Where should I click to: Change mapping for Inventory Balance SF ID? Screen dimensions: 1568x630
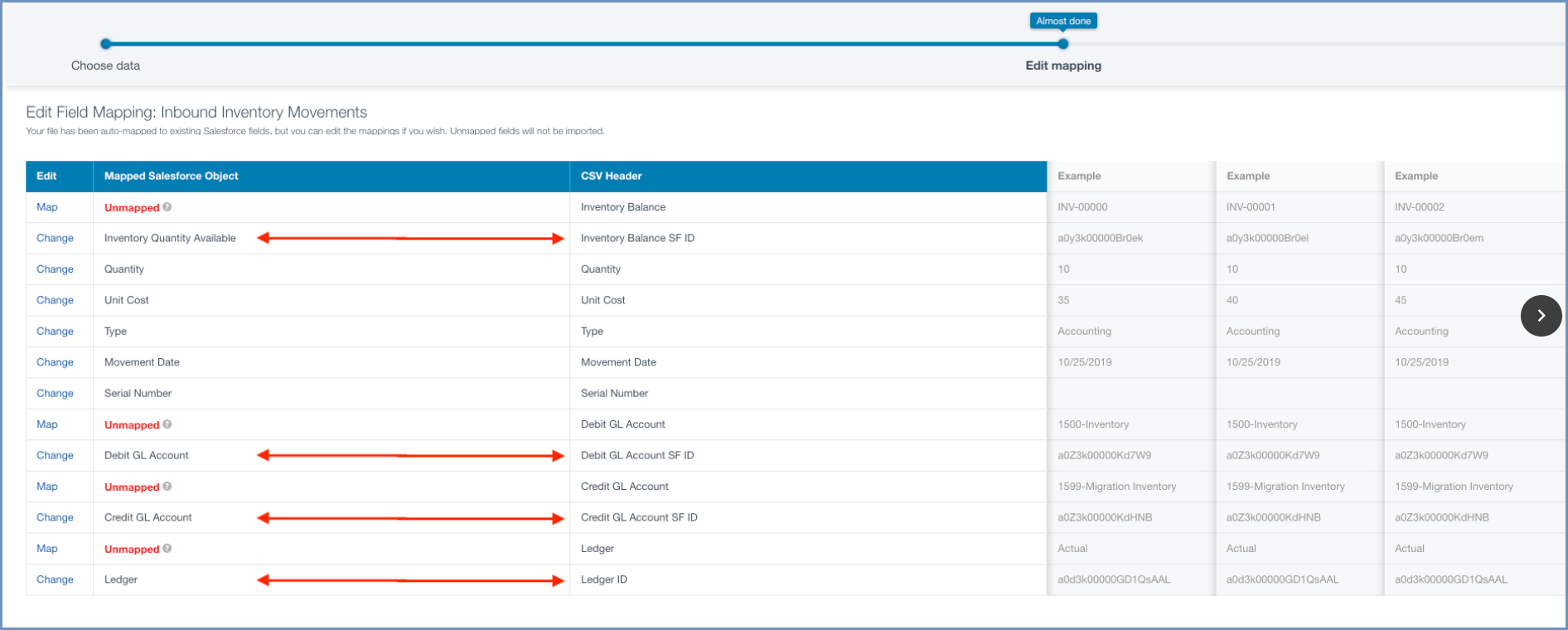click(x=55, y=239)
